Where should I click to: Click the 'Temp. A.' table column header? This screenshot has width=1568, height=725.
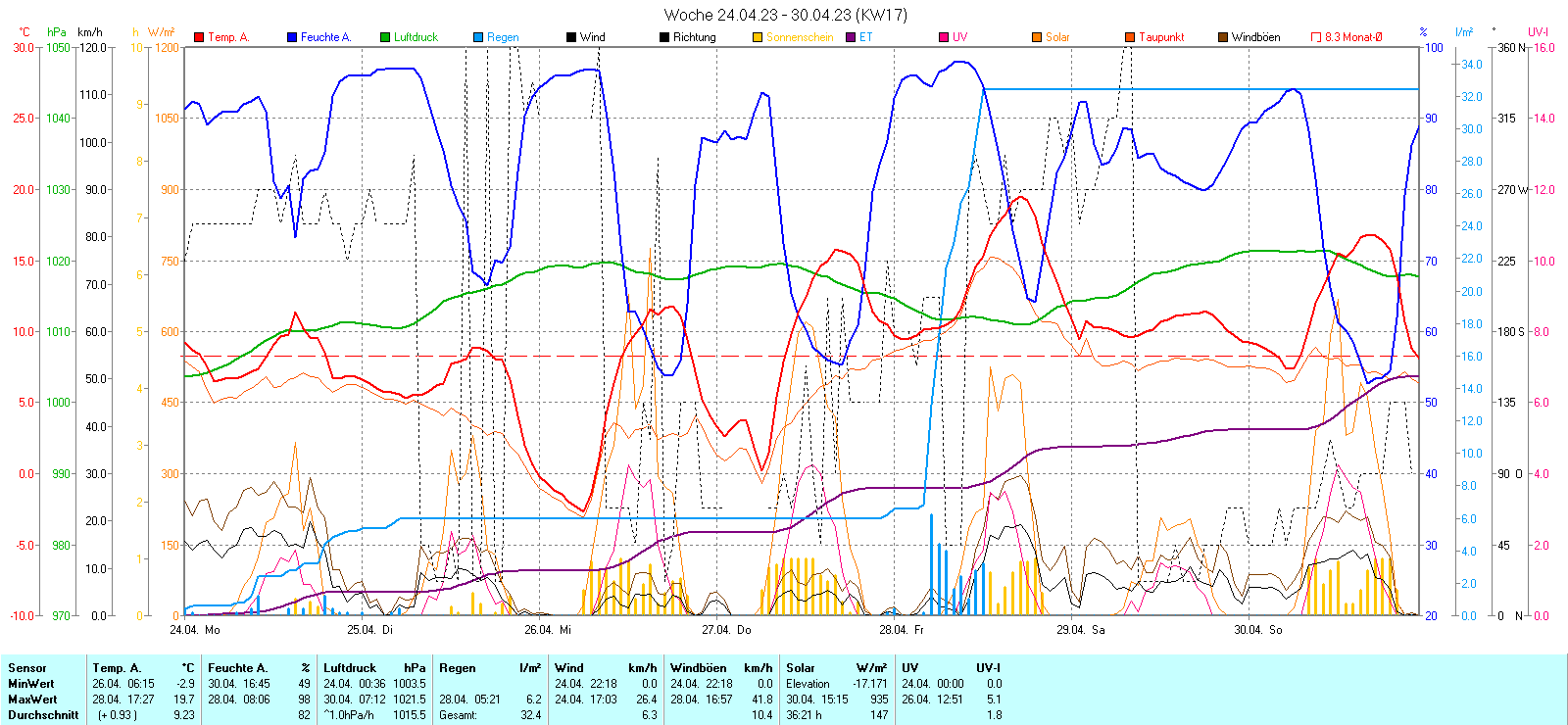pos(118,668)
